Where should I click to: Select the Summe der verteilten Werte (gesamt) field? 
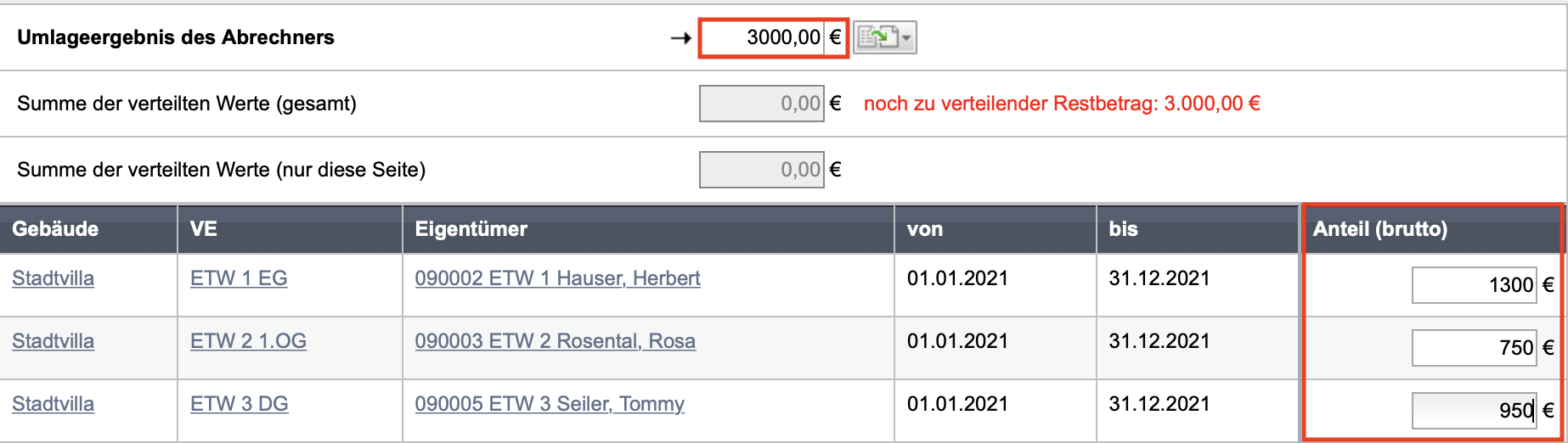(x=761, y=104)
